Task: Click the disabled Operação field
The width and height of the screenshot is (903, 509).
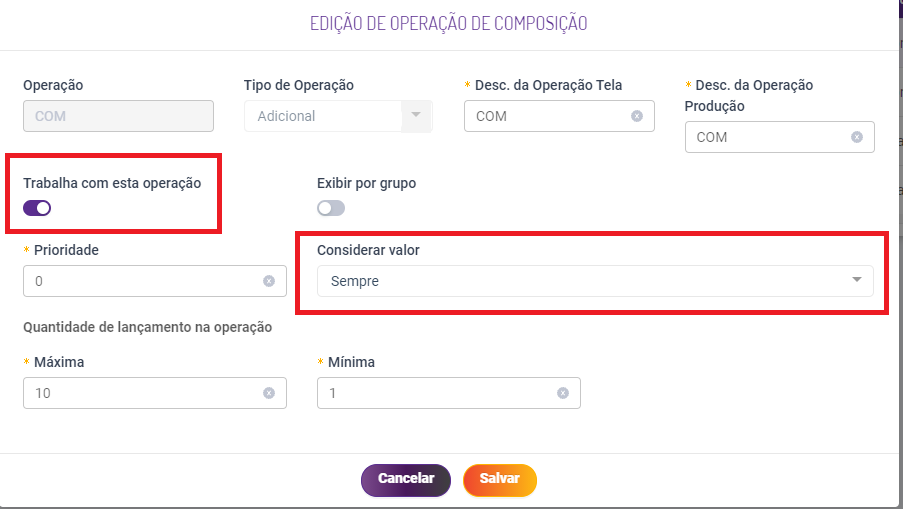Action: pyautogui.click(x=118, y=116)
